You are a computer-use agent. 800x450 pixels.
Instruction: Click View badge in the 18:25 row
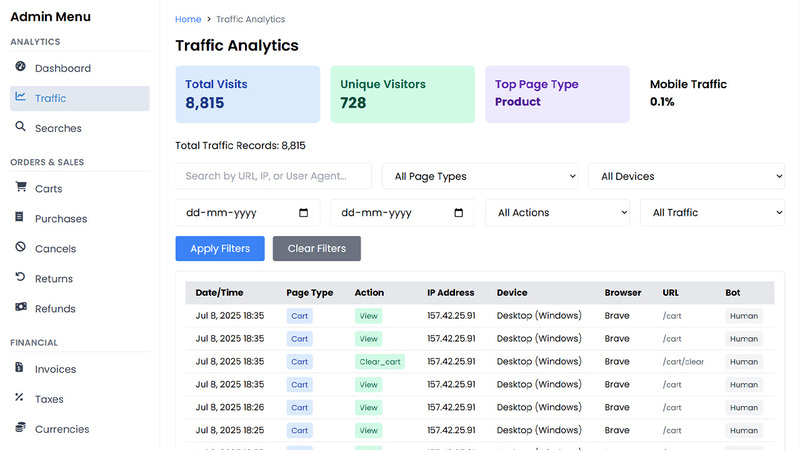pyautogui.click(x=368, y=431)
